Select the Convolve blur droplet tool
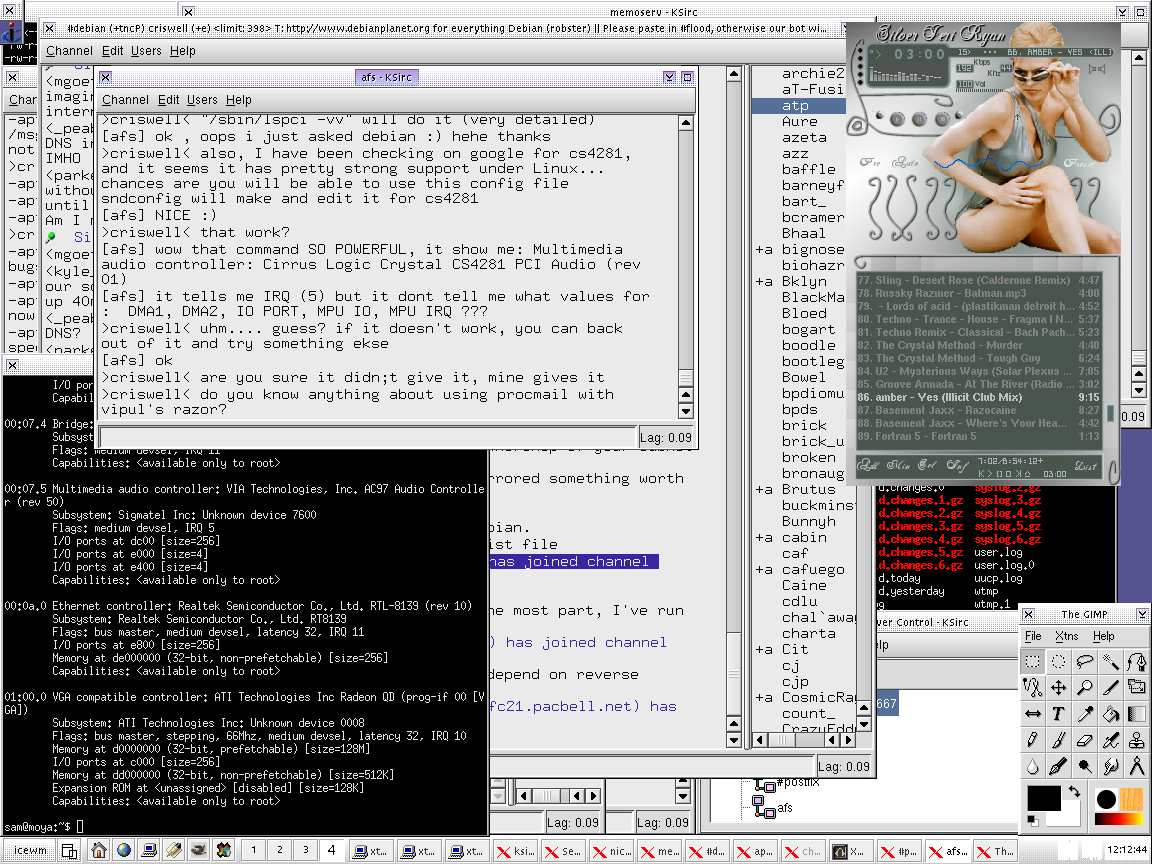Viewport: 1152px width, 864px height. point(1032,766)
